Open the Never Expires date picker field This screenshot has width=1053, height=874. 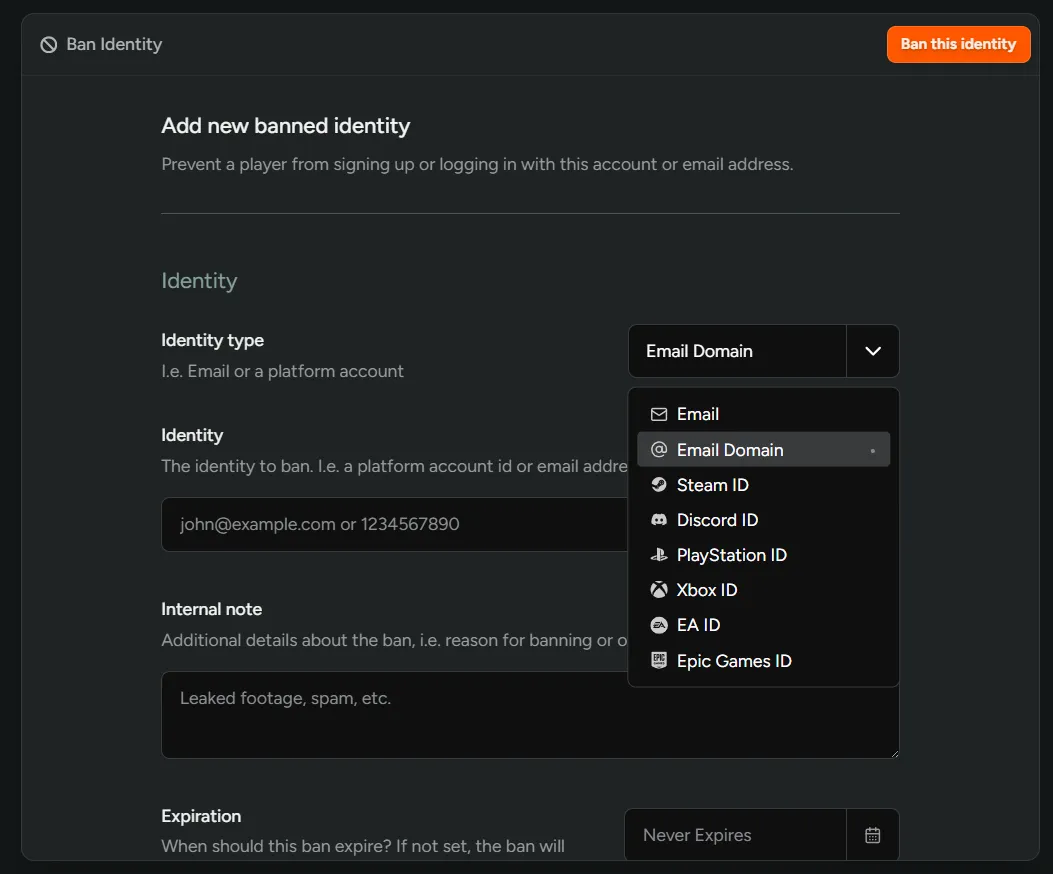(x=735, y=835)
